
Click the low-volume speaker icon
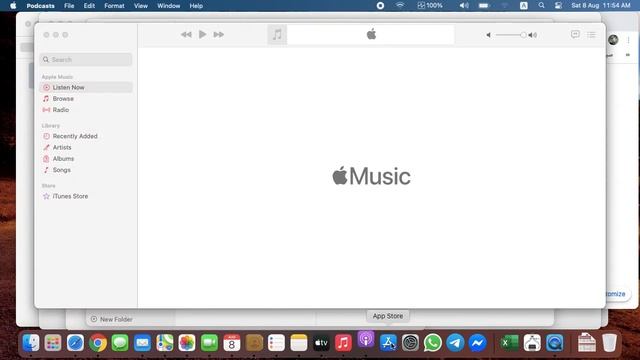click(x=488, y=35)
